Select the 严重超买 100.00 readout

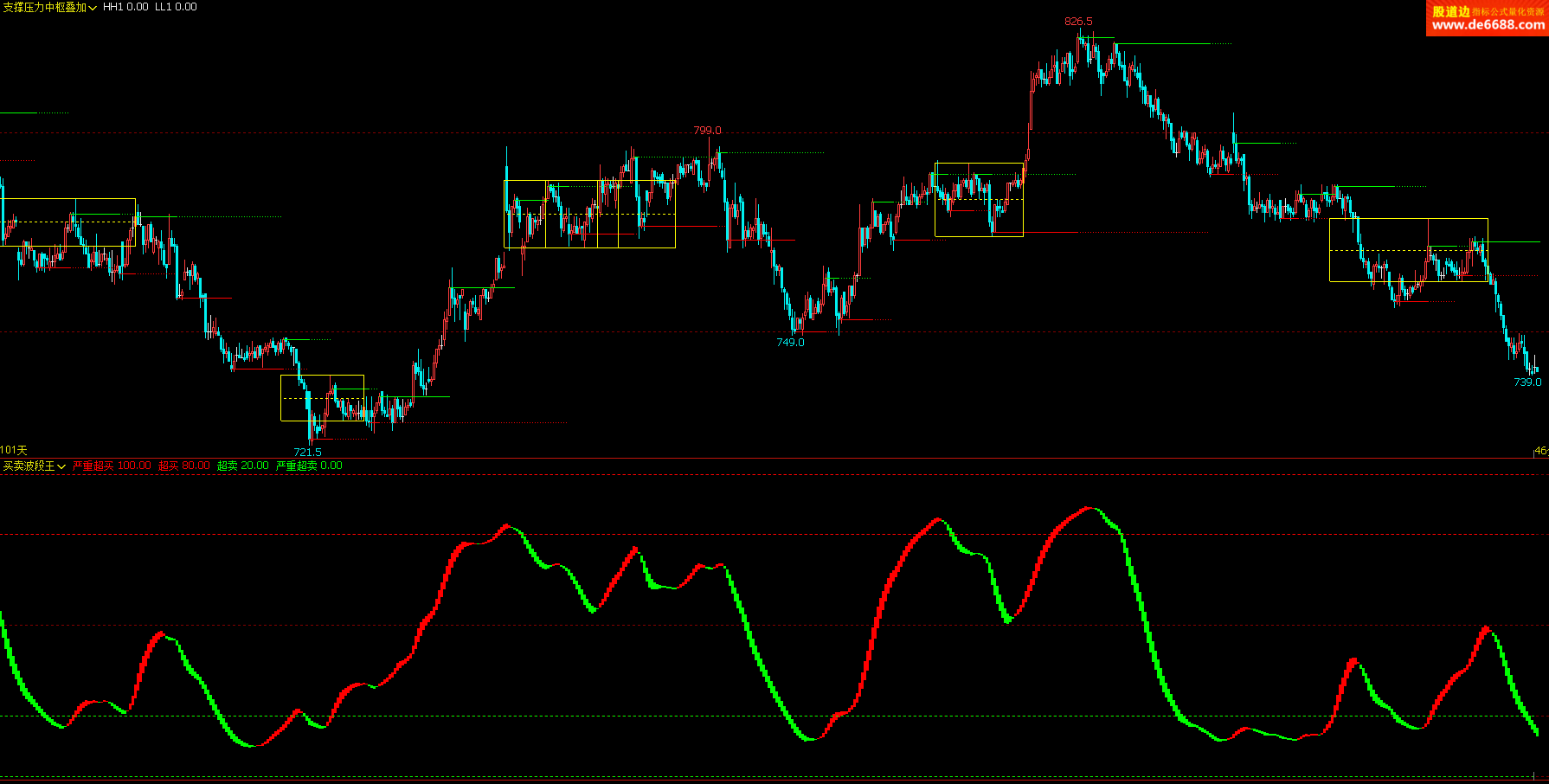click(112, 466)
